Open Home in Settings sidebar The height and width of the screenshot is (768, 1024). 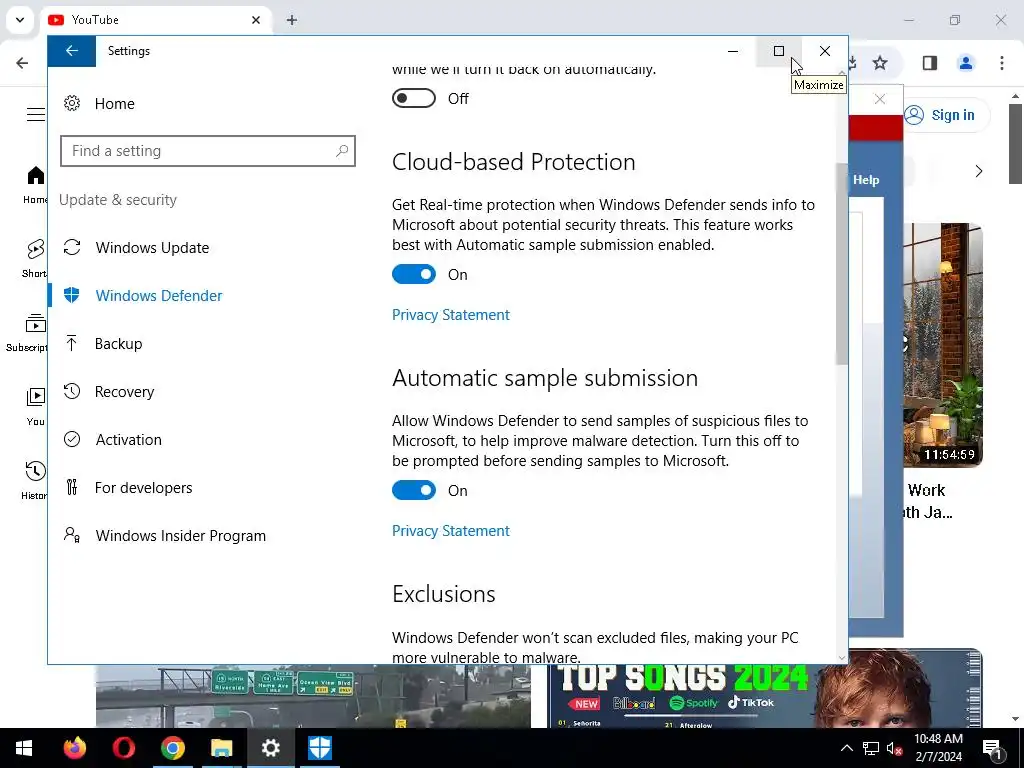pos(114,103)
